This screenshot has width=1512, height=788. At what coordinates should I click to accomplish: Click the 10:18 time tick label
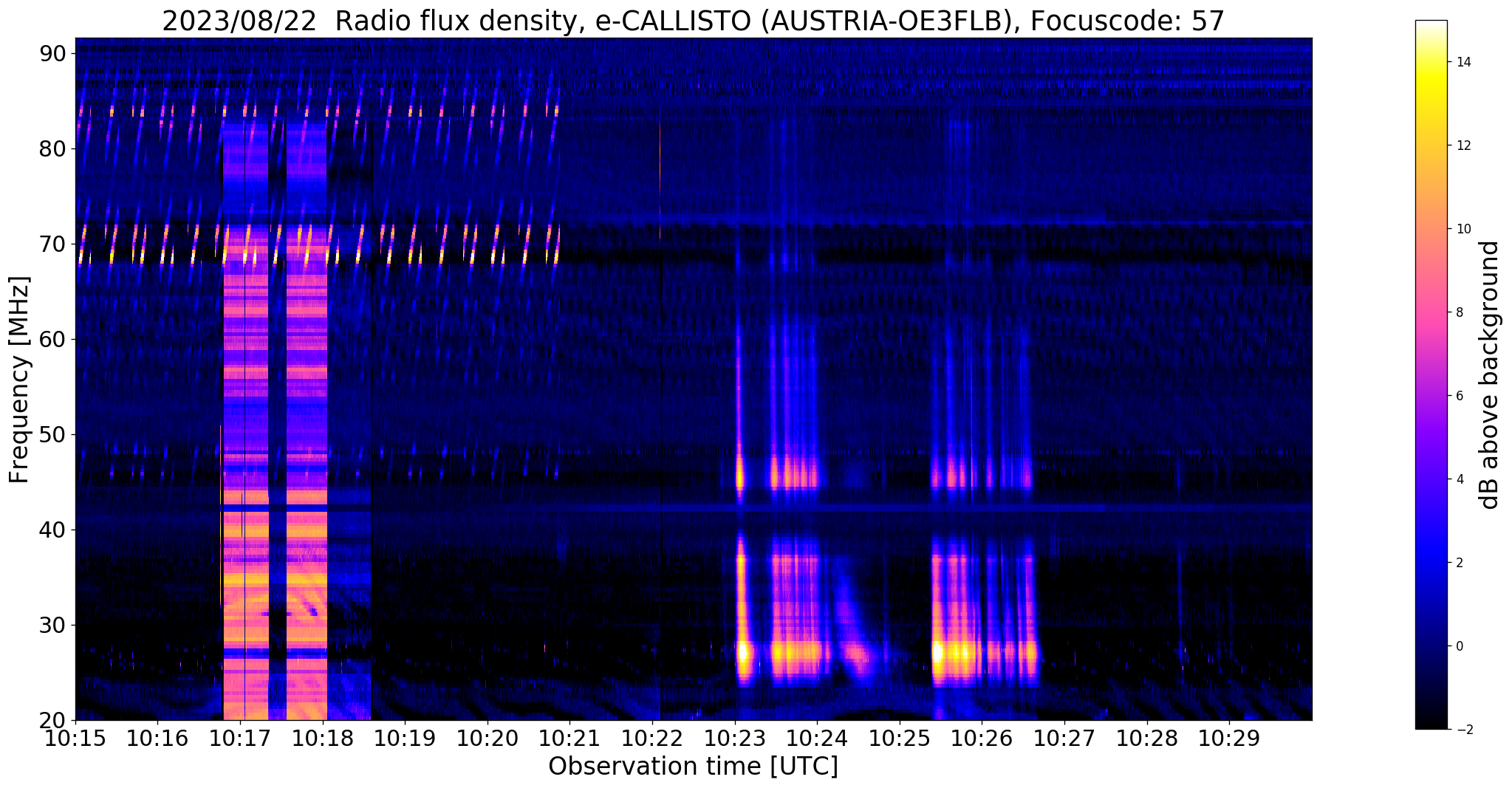point(323,739)
